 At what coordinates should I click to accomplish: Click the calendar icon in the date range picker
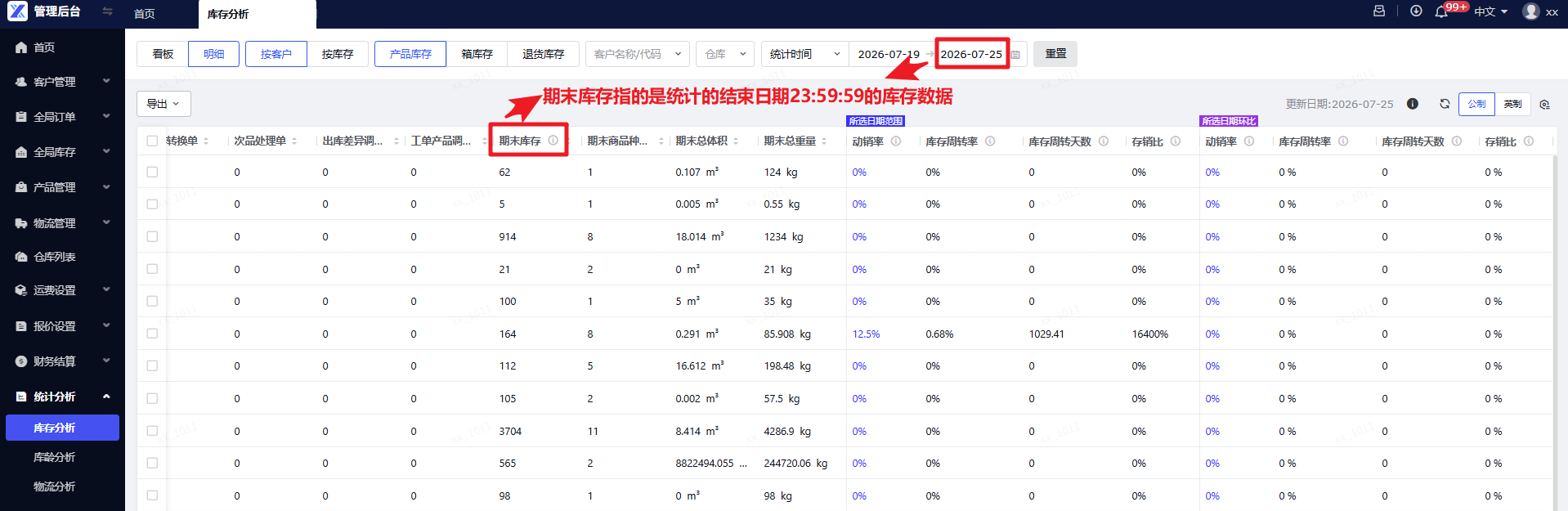click(1015, 55)
